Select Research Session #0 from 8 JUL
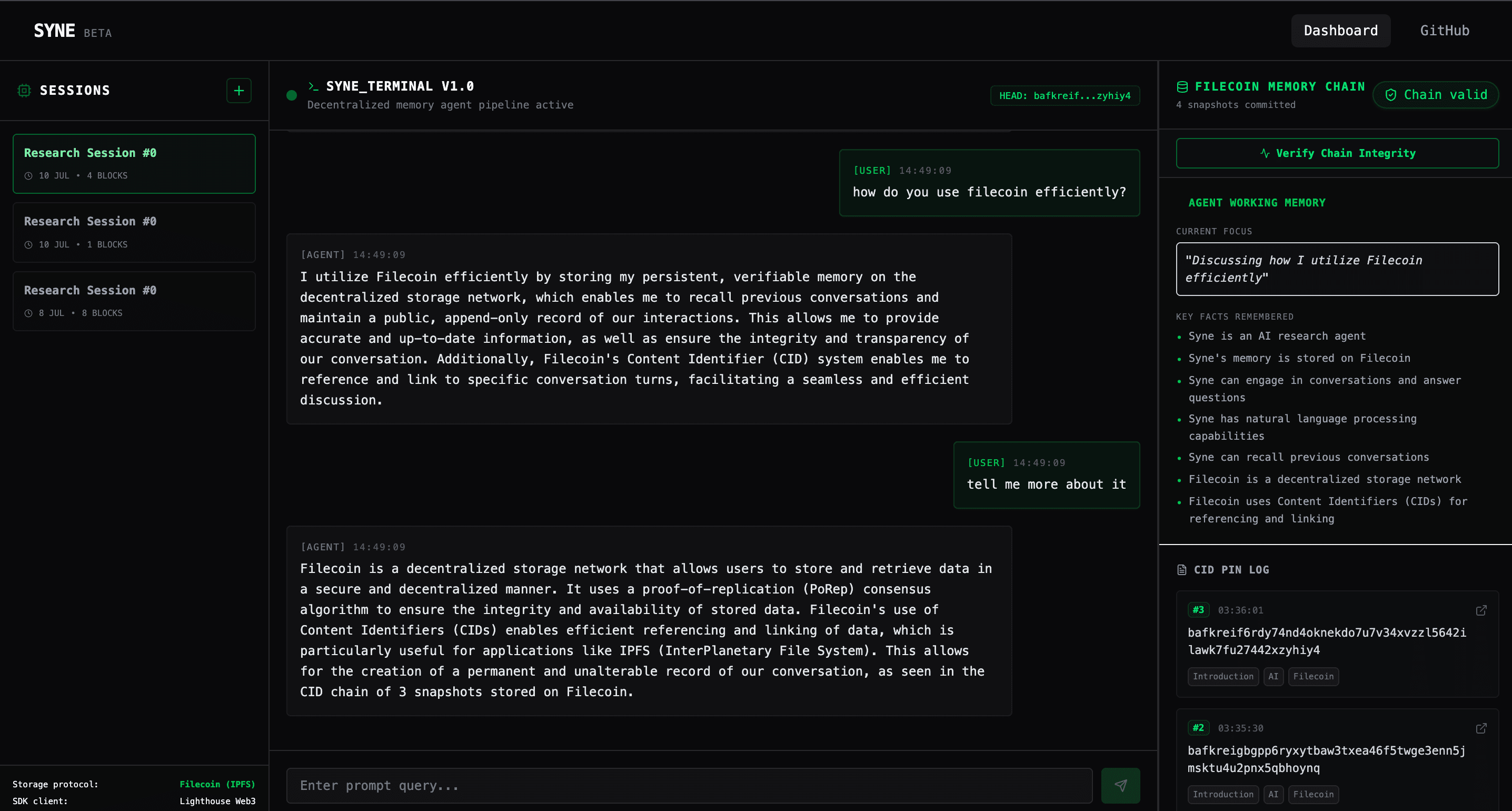This screenshot has width=1512, height=811. tap(134, 301)
